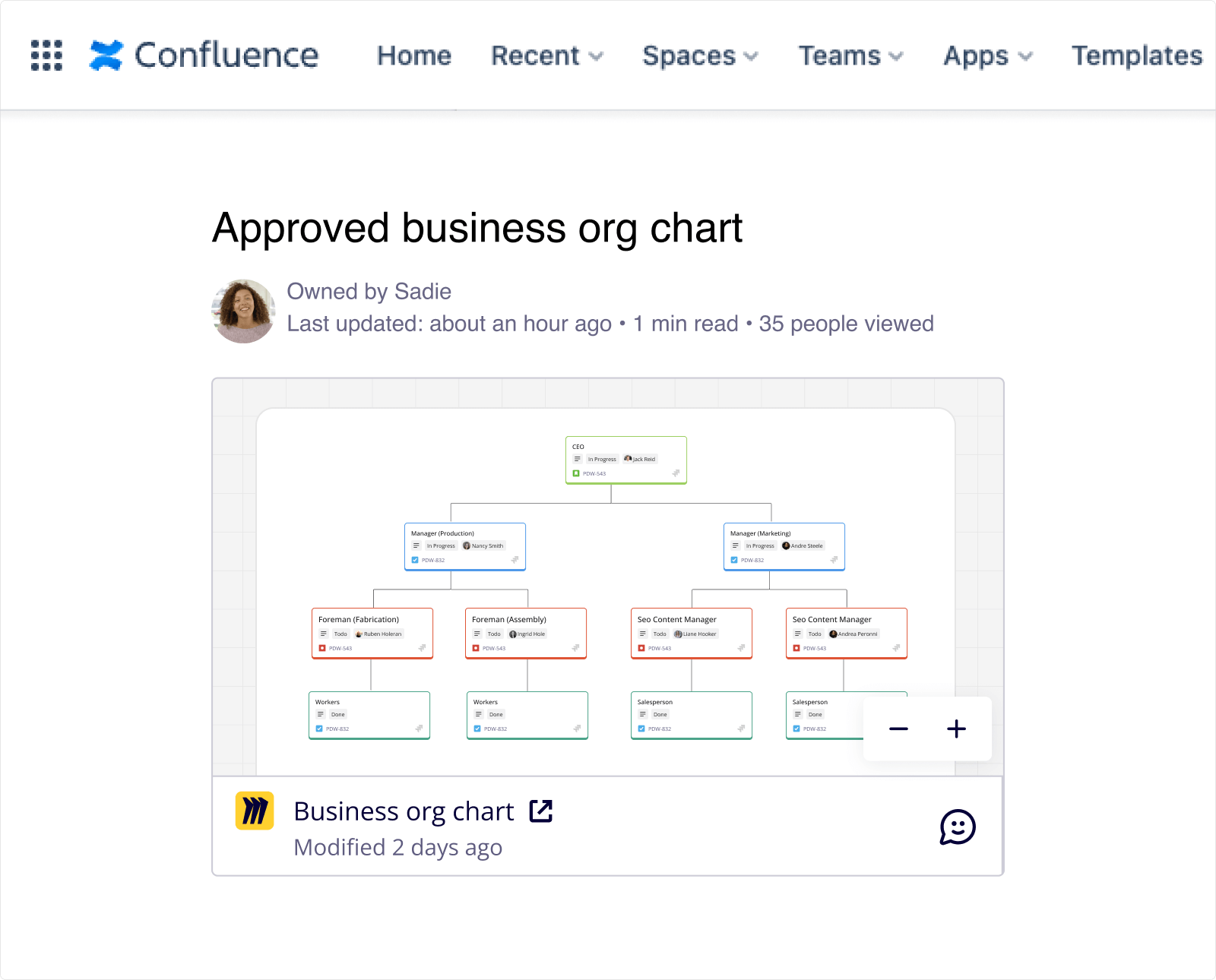Zoom in the org chart with plus
The height and width of the screenshot is (980, 1216).
956,729
